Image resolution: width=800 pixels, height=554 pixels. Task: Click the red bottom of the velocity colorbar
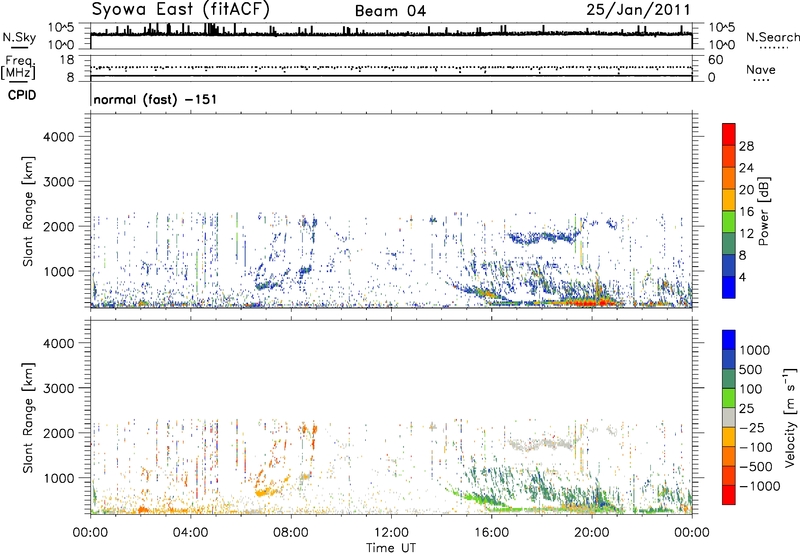tap(729, 495)
